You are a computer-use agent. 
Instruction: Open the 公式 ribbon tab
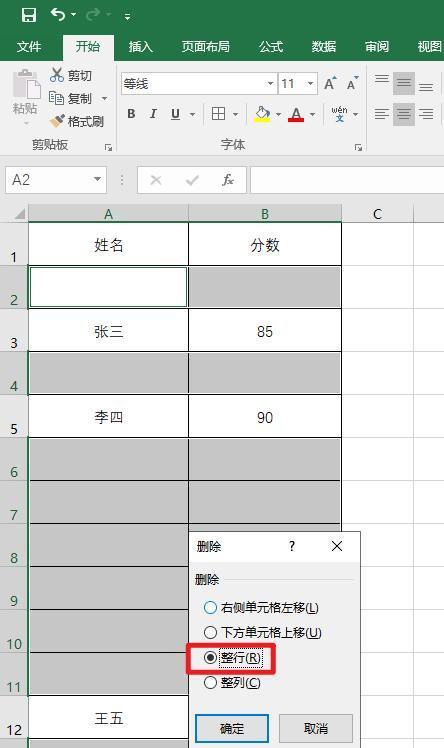271,46
